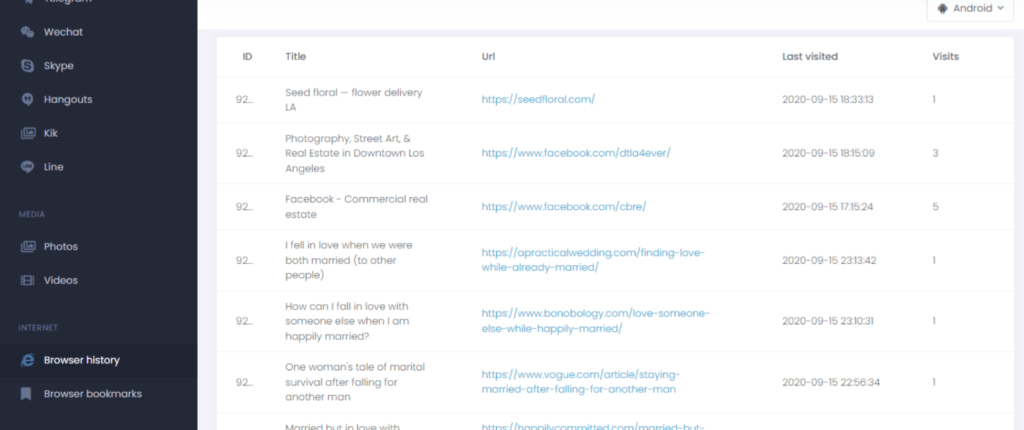
Task: Click the Last visited column header
Action: (x=810, y=57)
